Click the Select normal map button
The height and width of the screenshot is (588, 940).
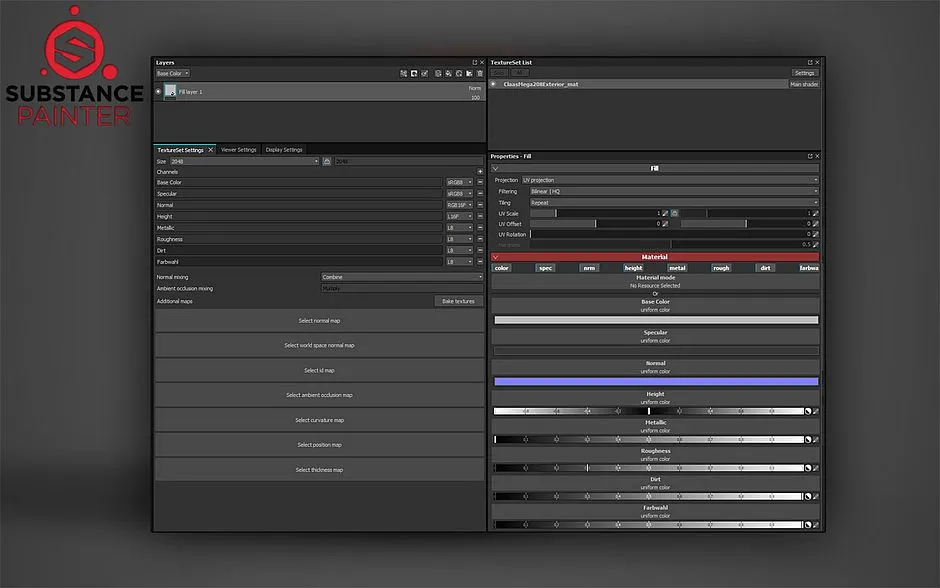(320, 320)
